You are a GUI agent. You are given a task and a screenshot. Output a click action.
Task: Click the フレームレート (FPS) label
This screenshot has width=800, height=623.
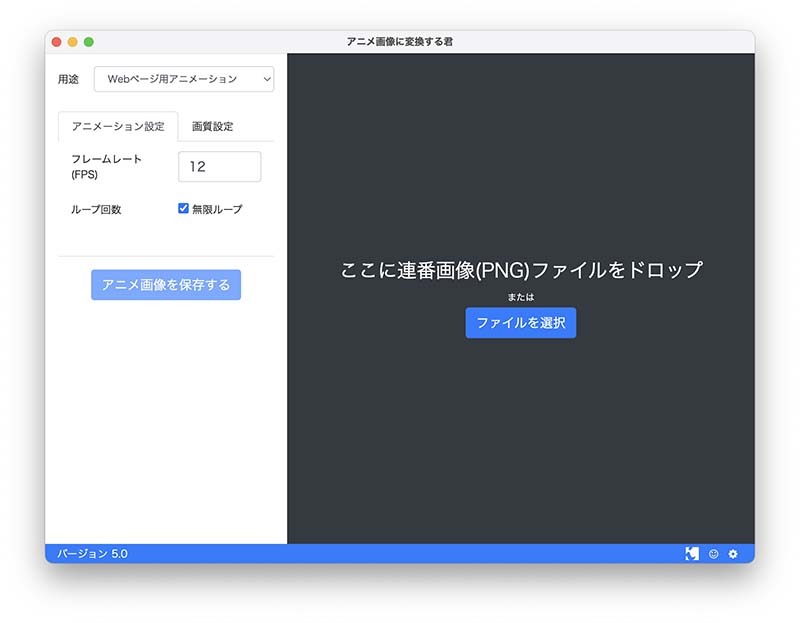tap(106, 166)
